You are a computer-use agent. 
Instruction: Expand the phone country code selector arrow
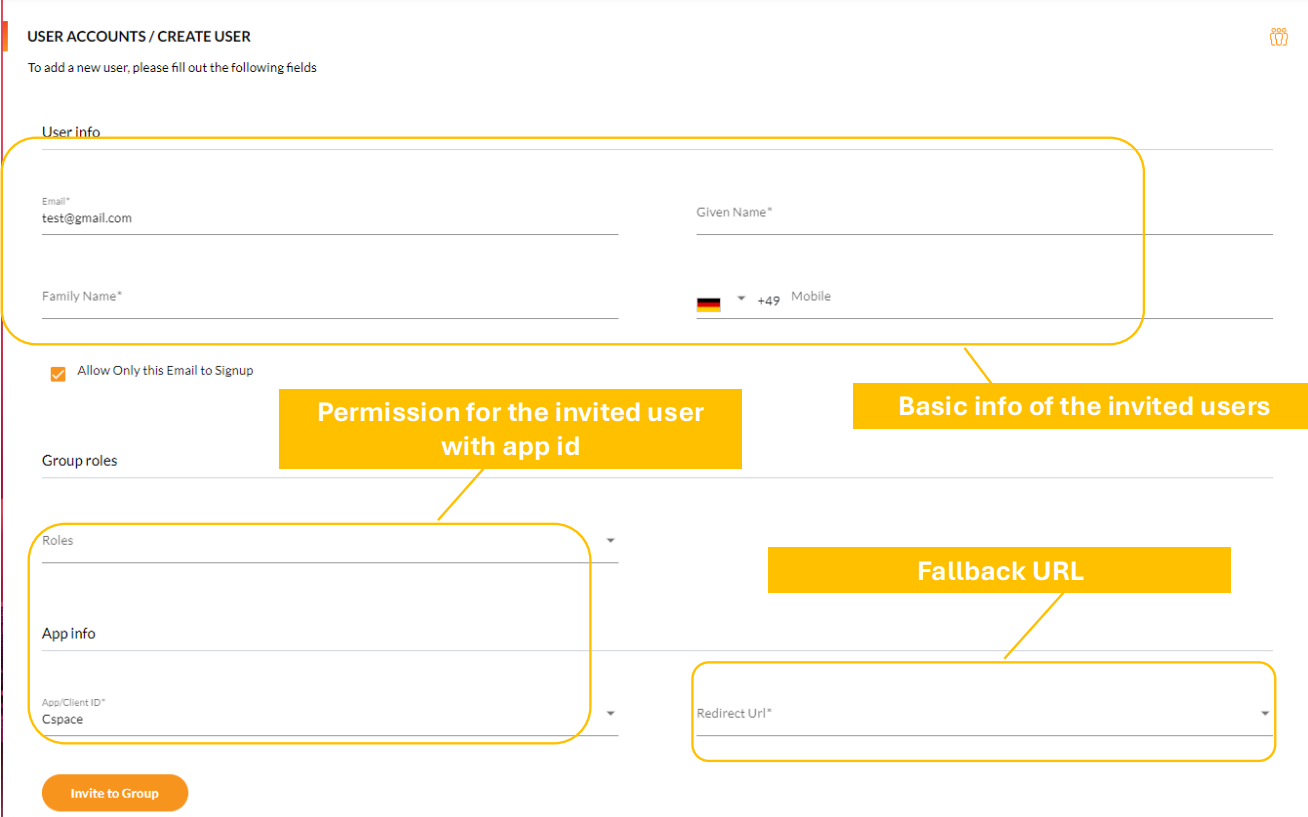click(740, 299)
